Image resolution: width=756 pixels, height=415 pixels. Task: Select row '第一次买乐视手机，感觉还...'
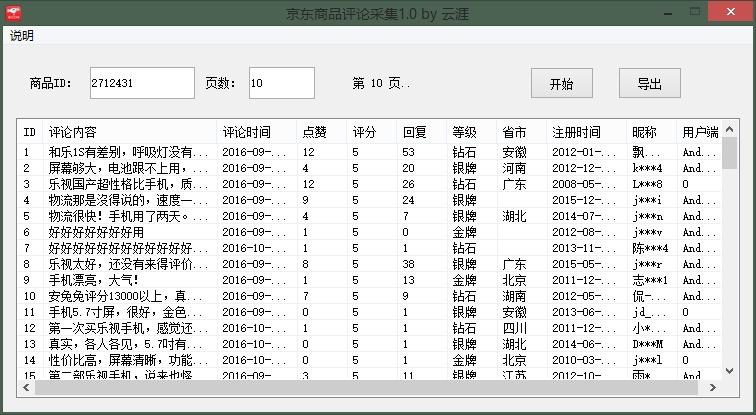point(370,328)
